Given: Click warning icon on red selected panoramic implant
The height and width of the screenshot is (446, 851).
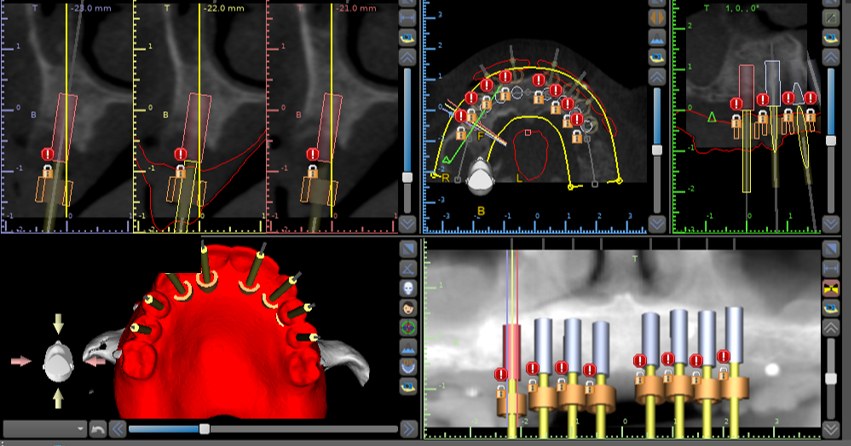Looking at the screenshot, I should pyautogui.click(x=501, y=374).
